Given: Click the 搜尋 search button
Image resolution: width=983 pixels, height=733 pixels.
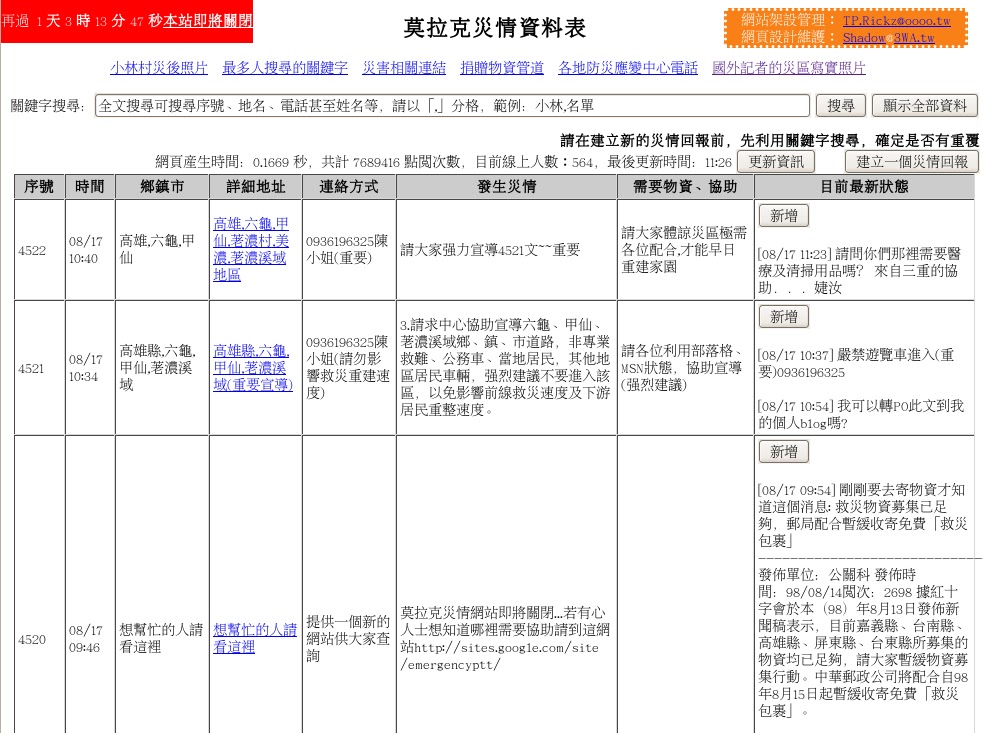Looking at the screenshot, I should (x=840, y=105).
